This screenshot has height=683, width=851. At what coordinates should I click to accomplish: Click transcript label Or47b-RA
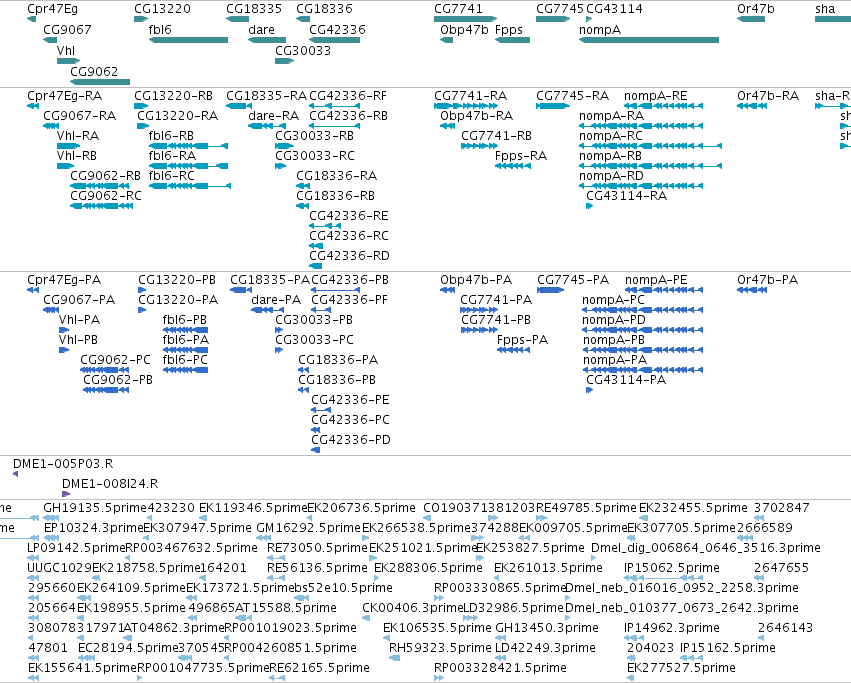pos(768,96)
